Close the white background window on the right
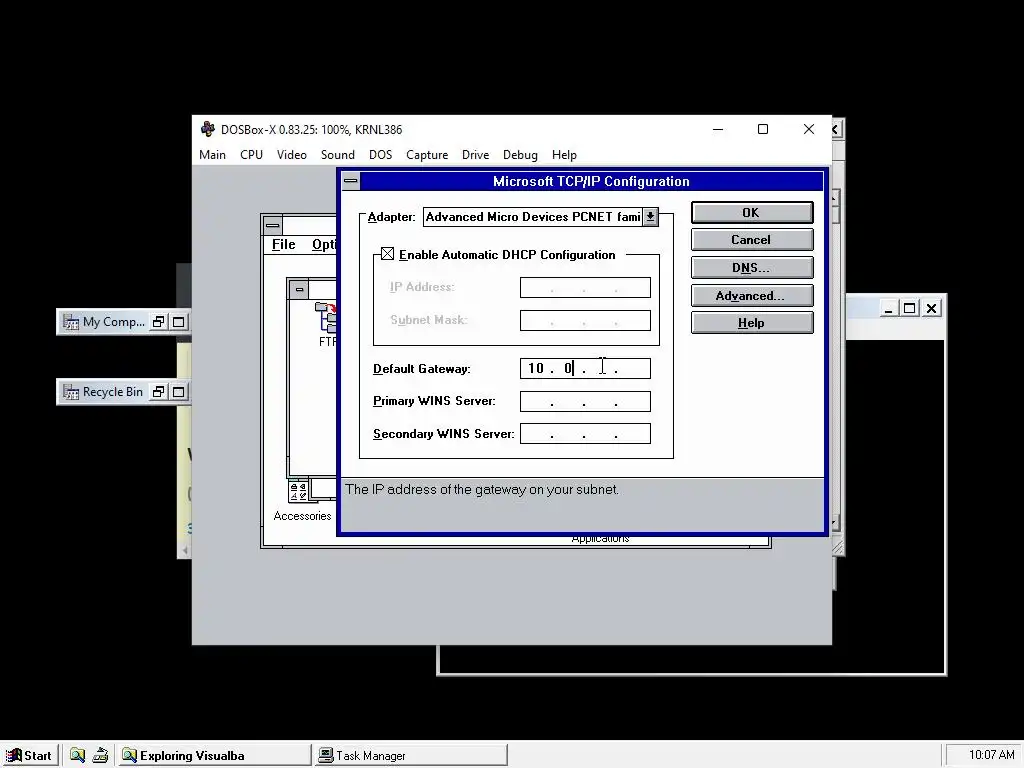 [931, 308]
